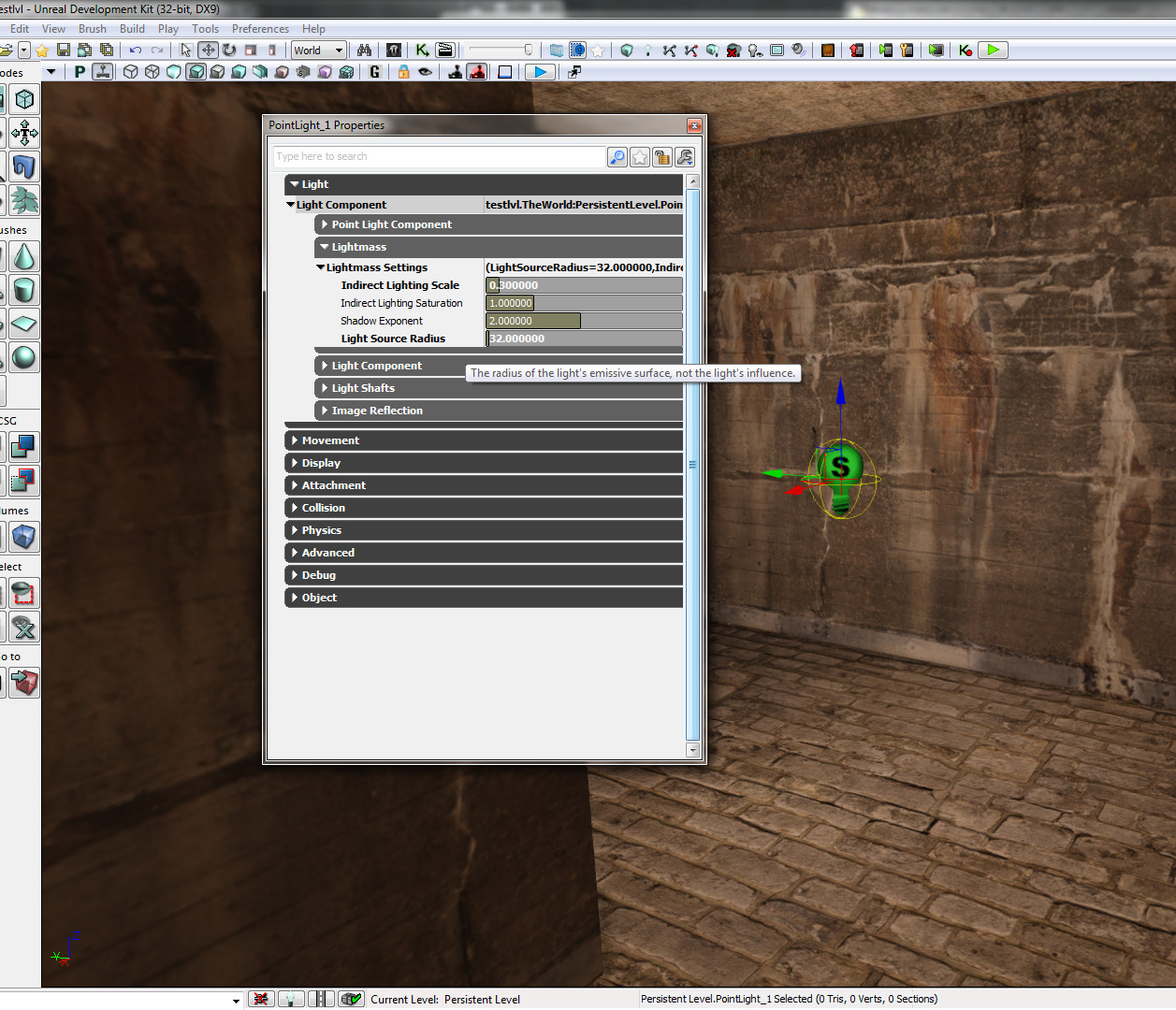1176x1010 pixels.
Task: Click the Shadow Exponent value slider
Action: (x=584, y=321)
